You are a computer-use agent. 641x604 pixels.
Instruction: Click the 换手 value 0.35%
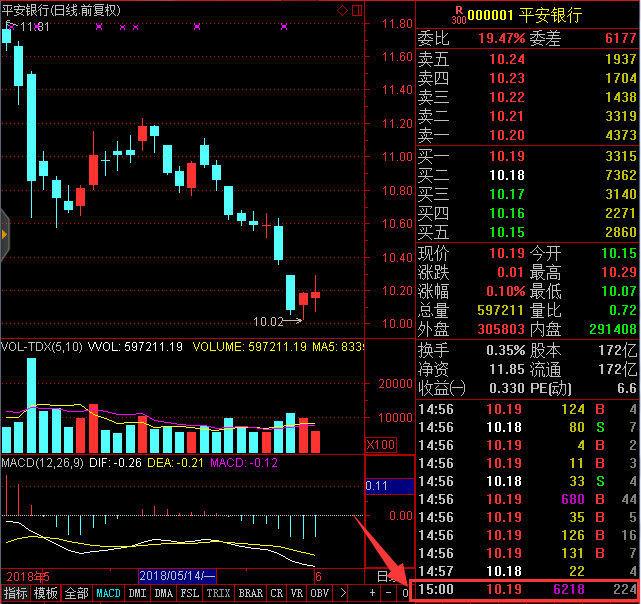click(x=505, y=350)
